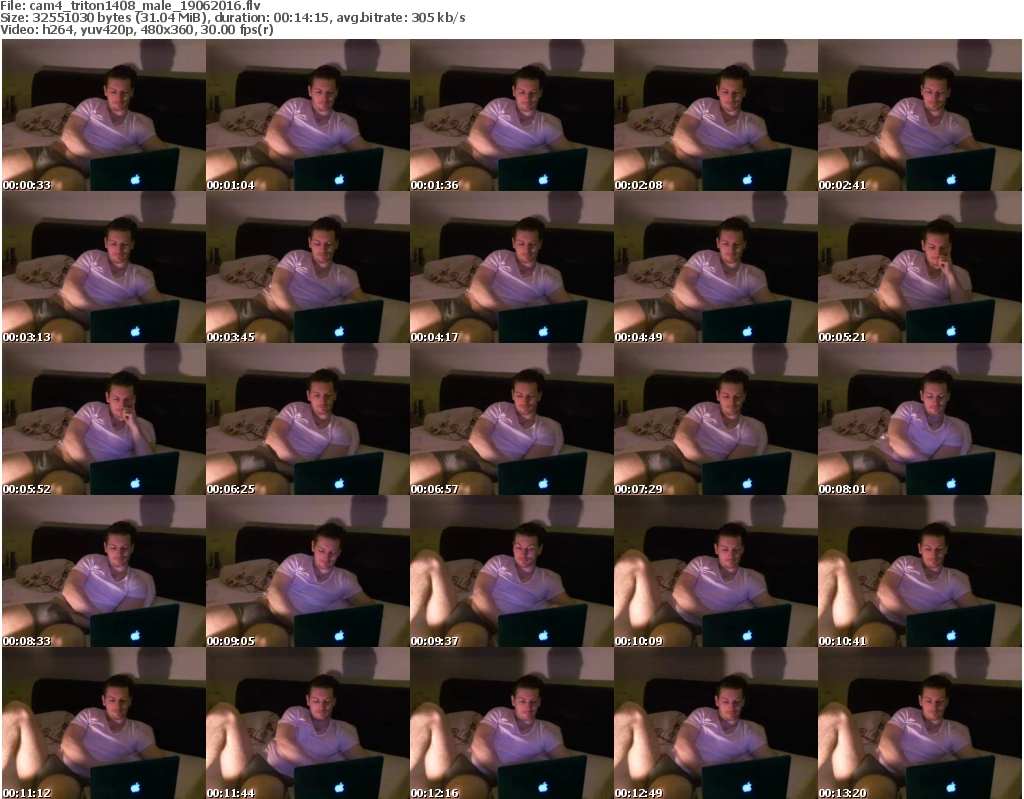
Task: Open the frame at 00:03:45
Action: (x=308, y=267)
